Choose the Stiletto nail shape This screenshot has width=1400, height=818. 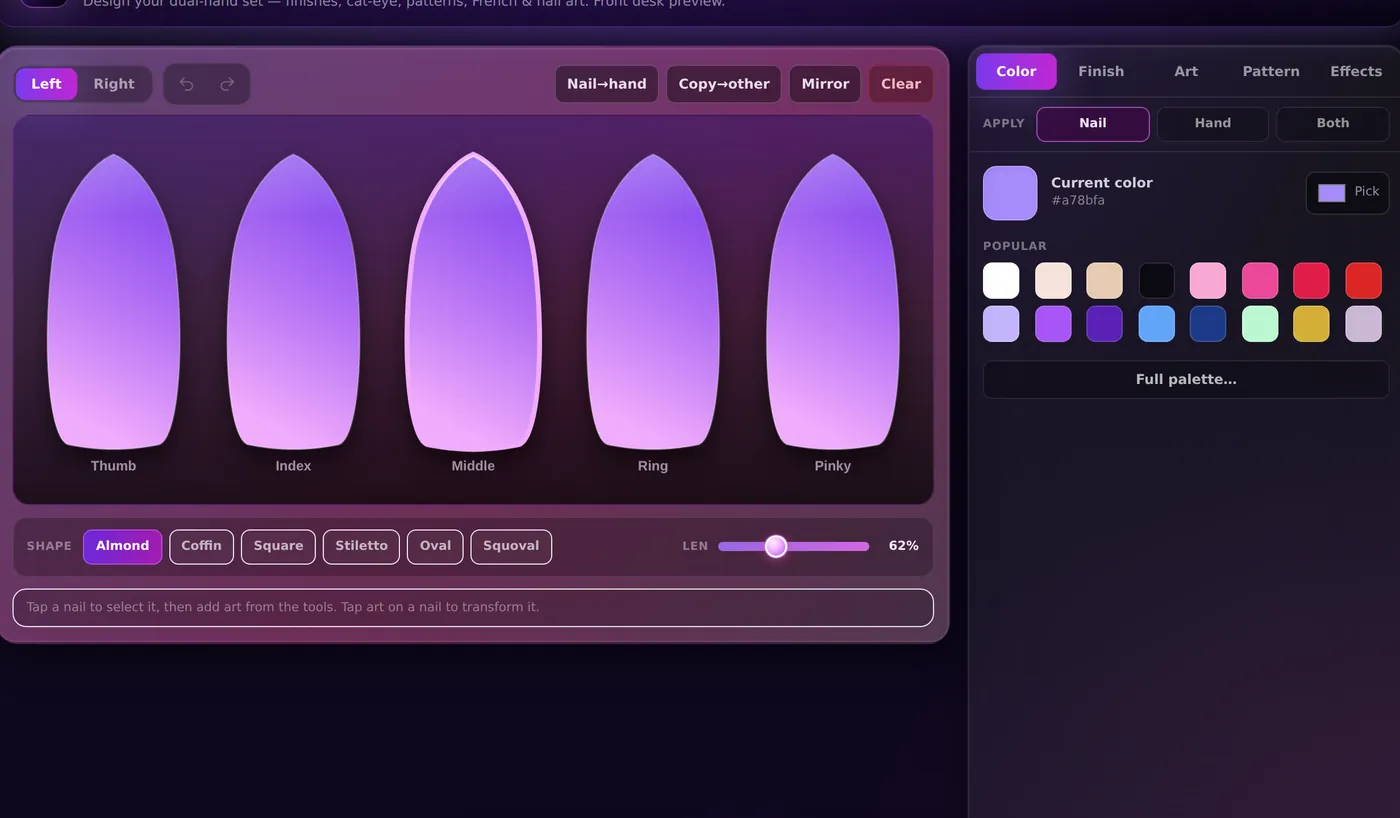[x=361, y=547]
